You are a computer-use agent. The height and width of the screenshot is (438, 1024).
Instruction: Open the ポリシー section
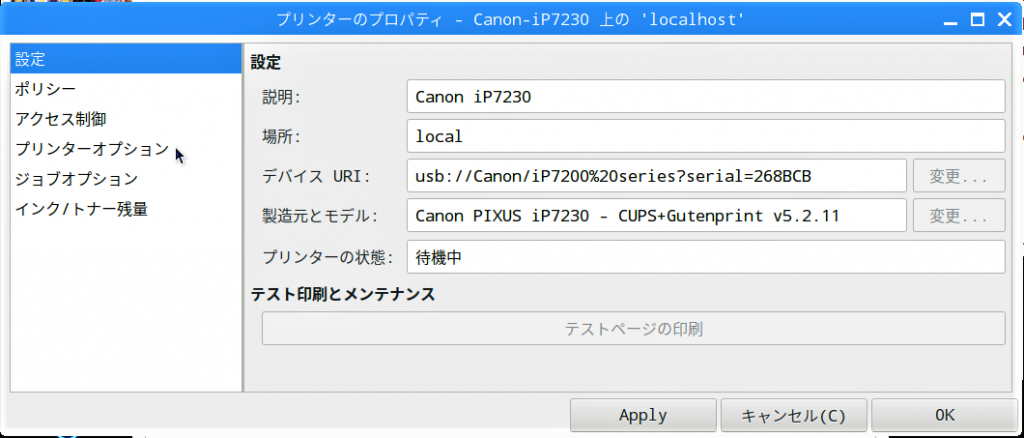(x=126, y=89)
